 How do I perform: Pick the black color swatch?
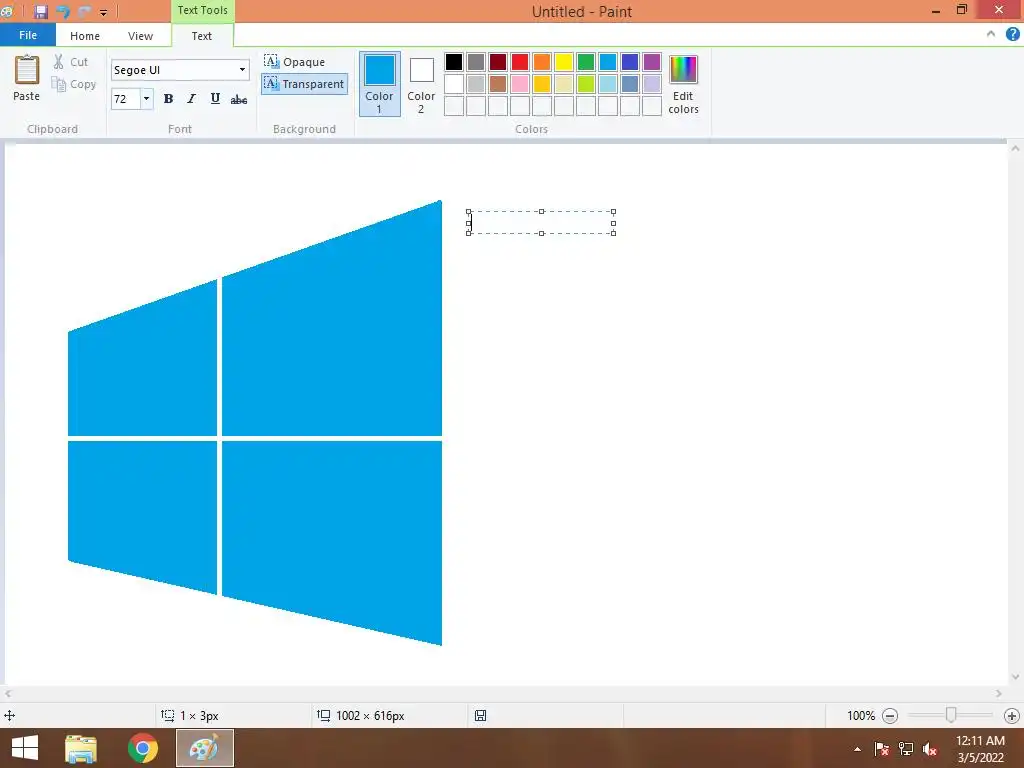[x=454, y=62]
